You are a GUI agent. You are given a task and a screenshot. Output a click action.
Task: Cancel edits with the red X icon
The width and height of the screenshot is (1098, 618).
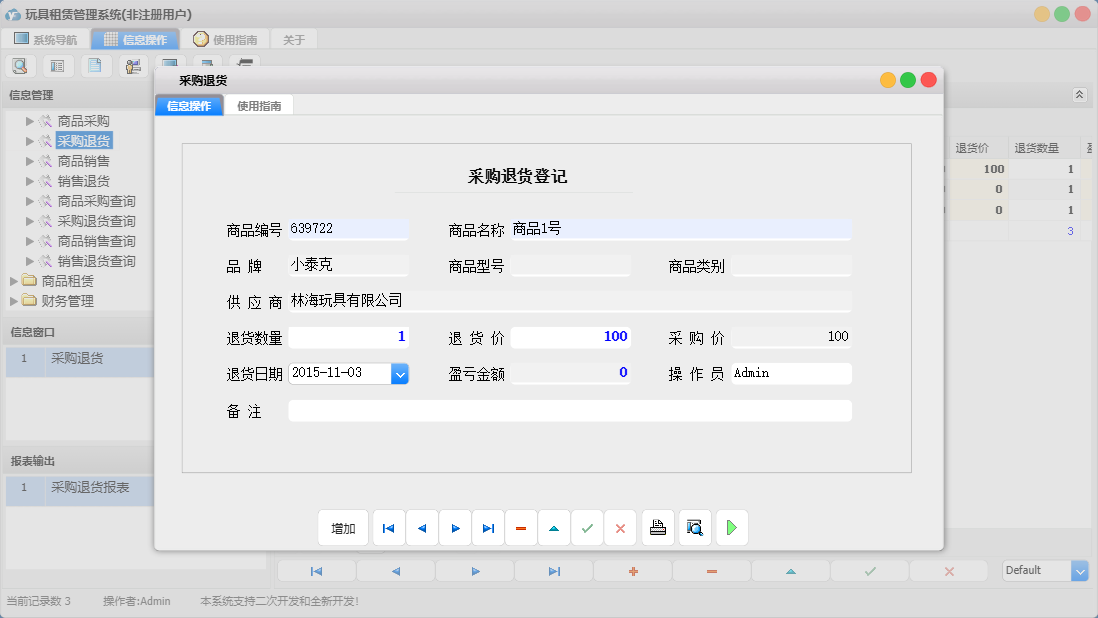pyautogui.click(x=620, y=527)
